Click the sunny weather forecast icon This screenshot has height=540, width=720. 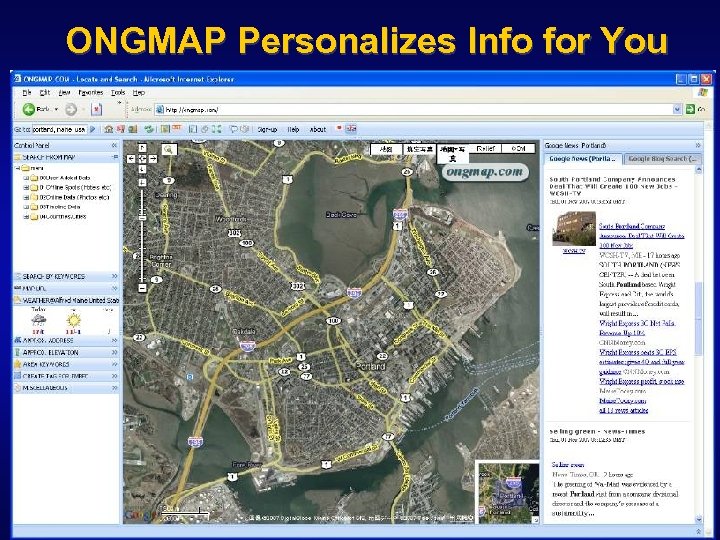(x=73, y=320)
